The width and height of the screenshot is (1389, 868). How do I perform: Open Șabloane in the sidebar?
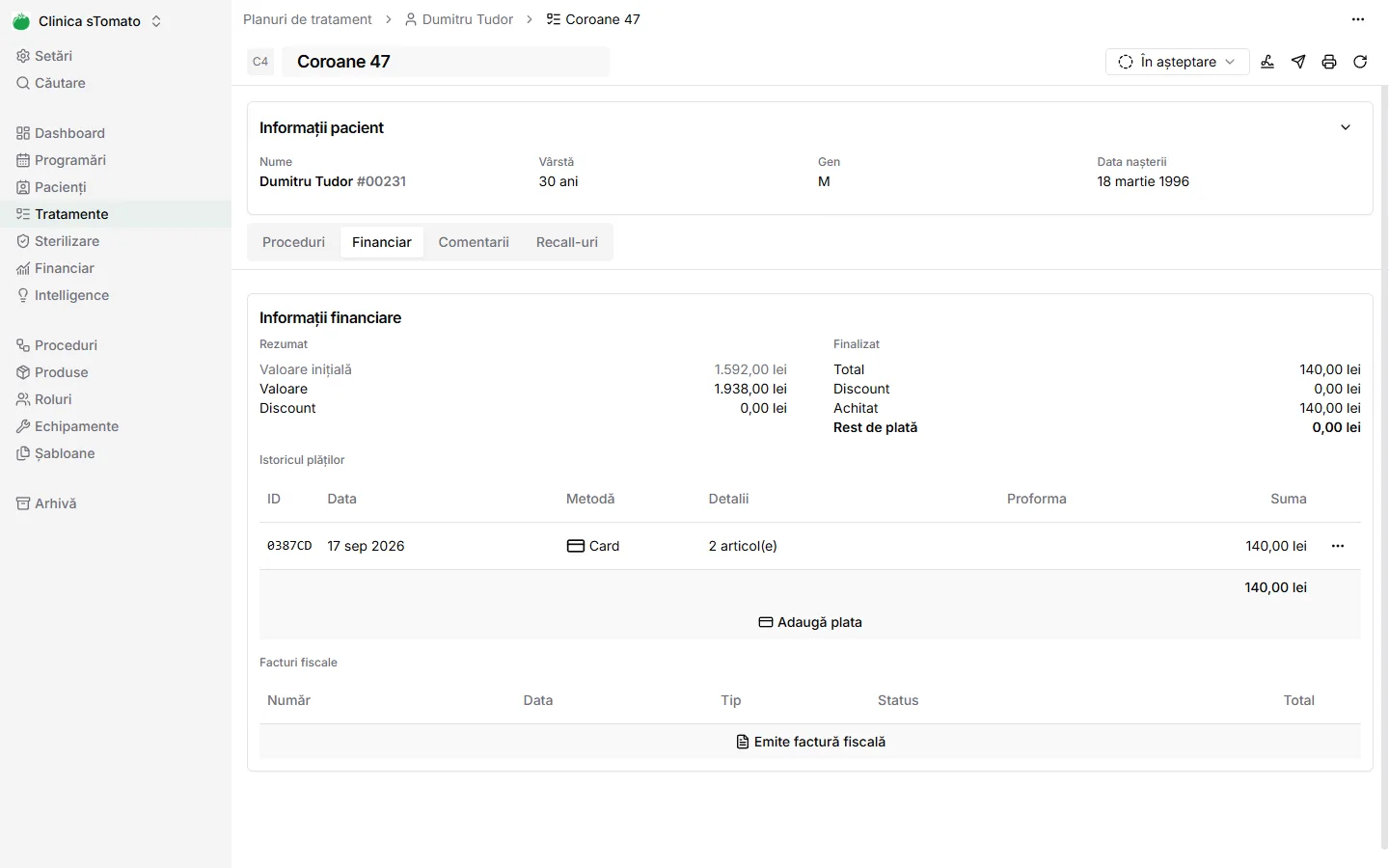[x=116, y=453]
